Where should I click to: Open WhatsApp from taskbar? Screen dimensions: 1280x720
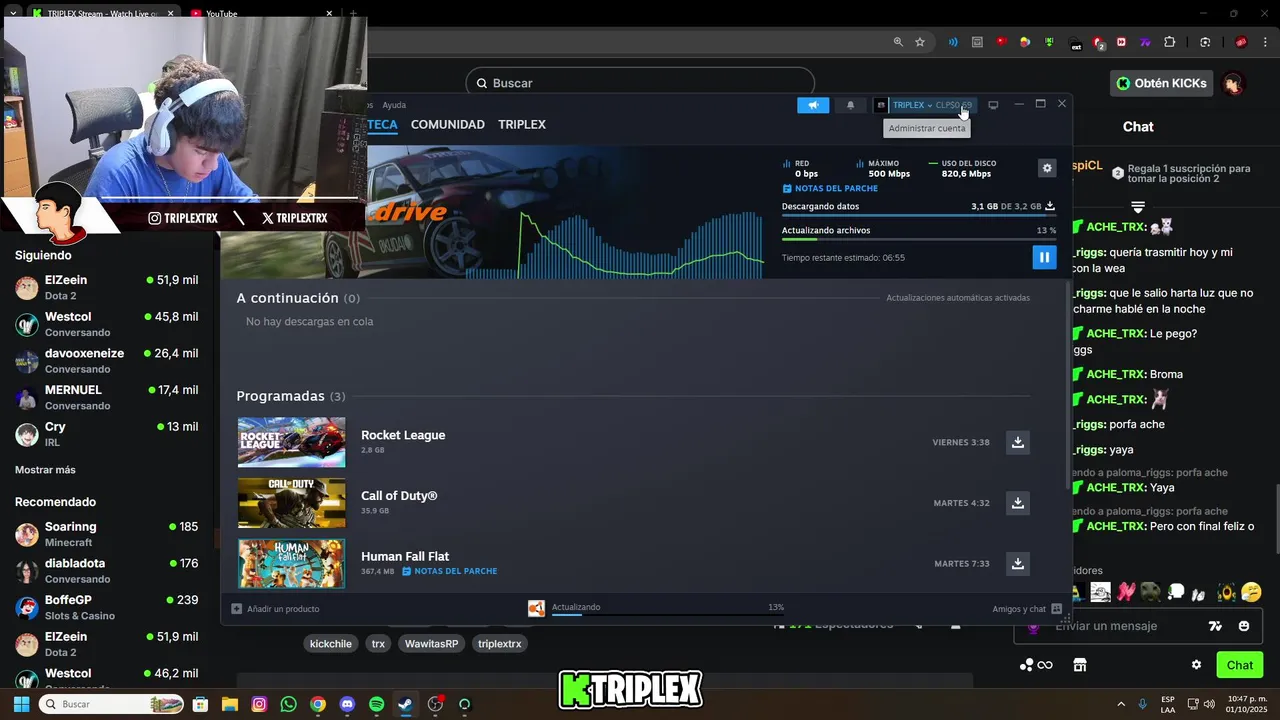pyautogui.click(x=288, y=704)
